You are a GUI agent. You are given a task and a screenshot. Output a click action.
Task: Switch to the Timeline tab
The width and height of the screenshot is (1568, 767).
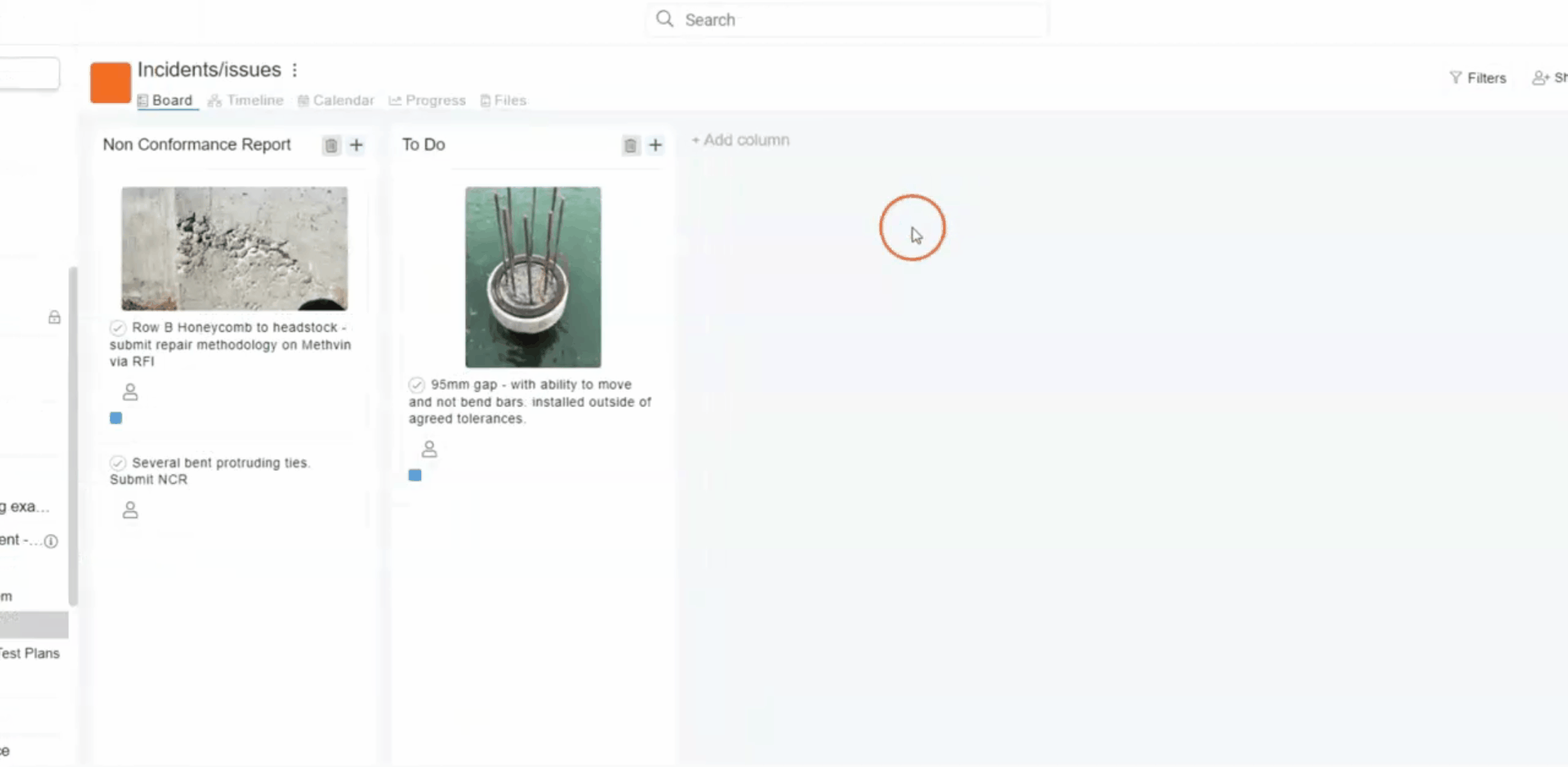point(246,101)
